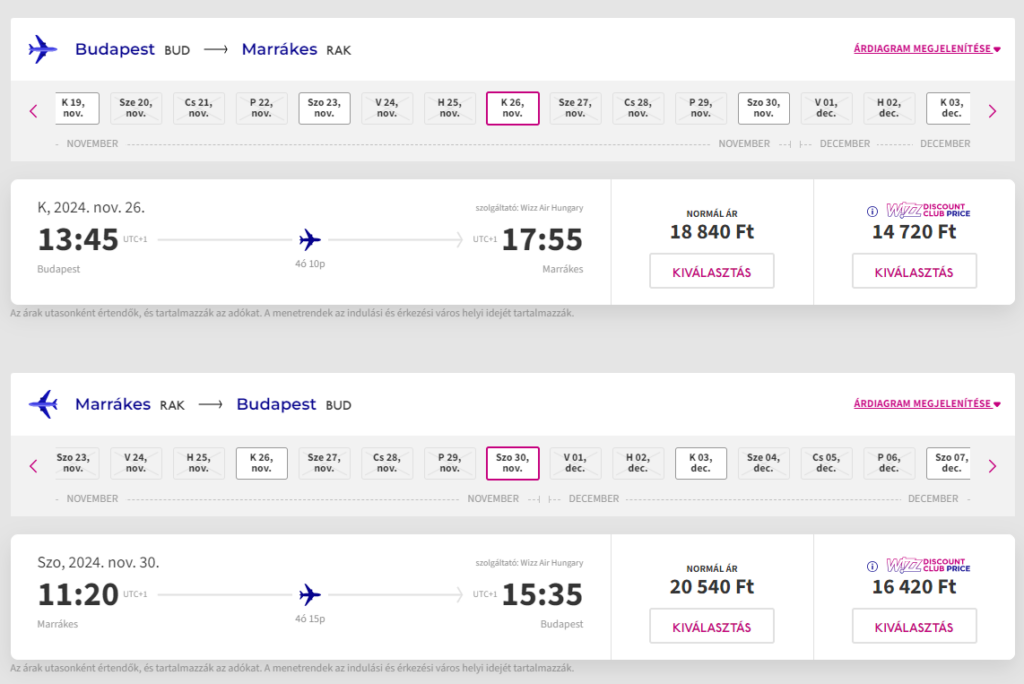Select return date K 03, dec.

pyautogui.click(x=701, y=463)
